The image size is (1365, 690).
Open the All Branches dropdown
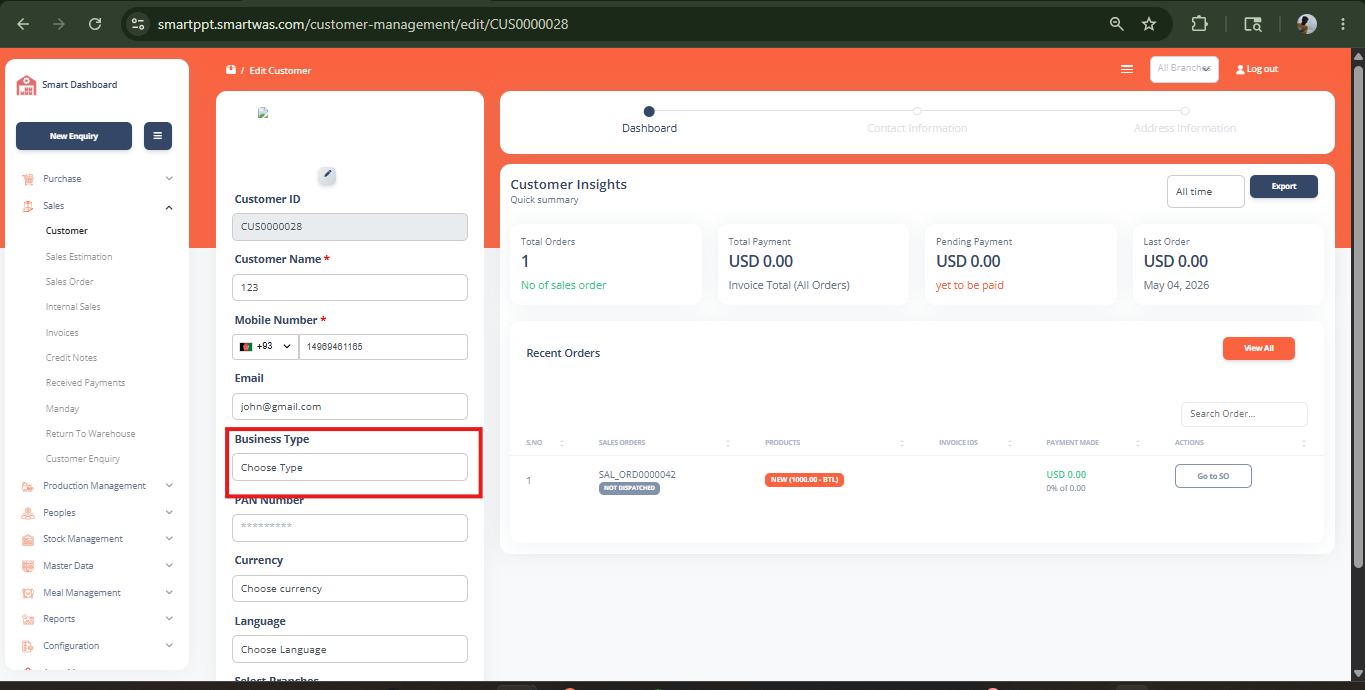(1184, 69)
